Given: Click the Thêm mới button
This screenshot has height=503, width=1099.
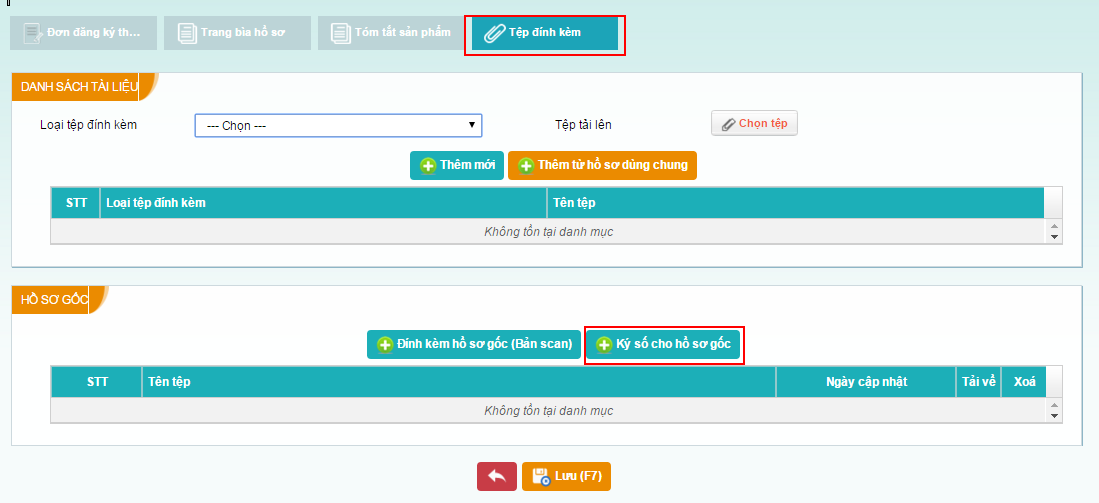Looking at the screenshot, I should click(457, 165).
